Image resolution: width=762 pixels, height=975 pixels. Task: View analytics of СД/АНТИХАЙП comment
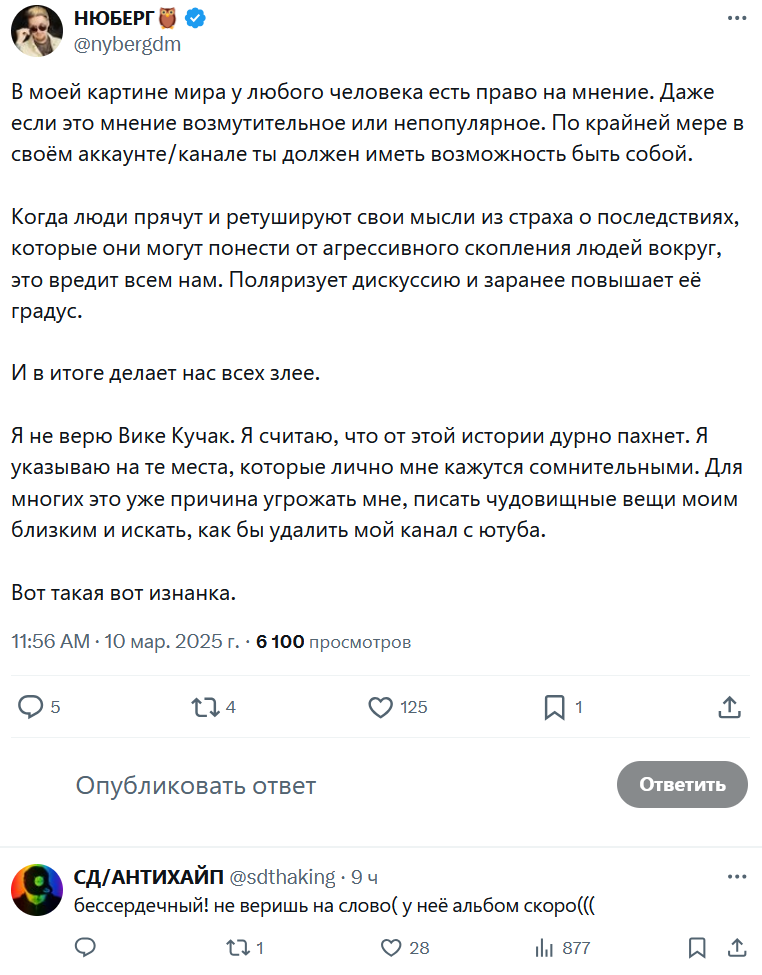point(545,947)
